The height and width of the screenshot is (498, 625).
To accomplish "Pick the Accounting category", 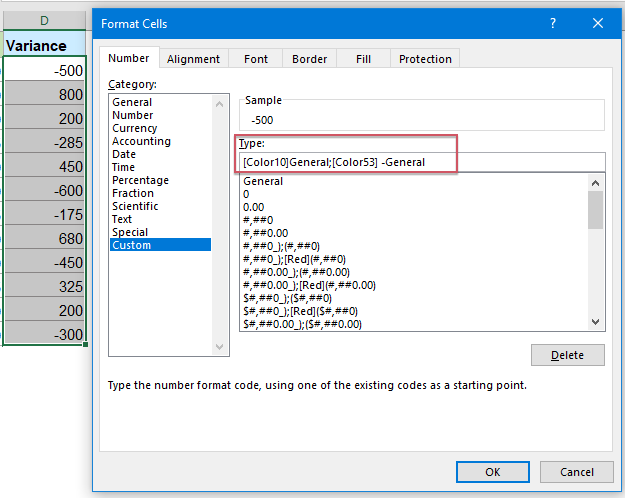I will 141,141.
